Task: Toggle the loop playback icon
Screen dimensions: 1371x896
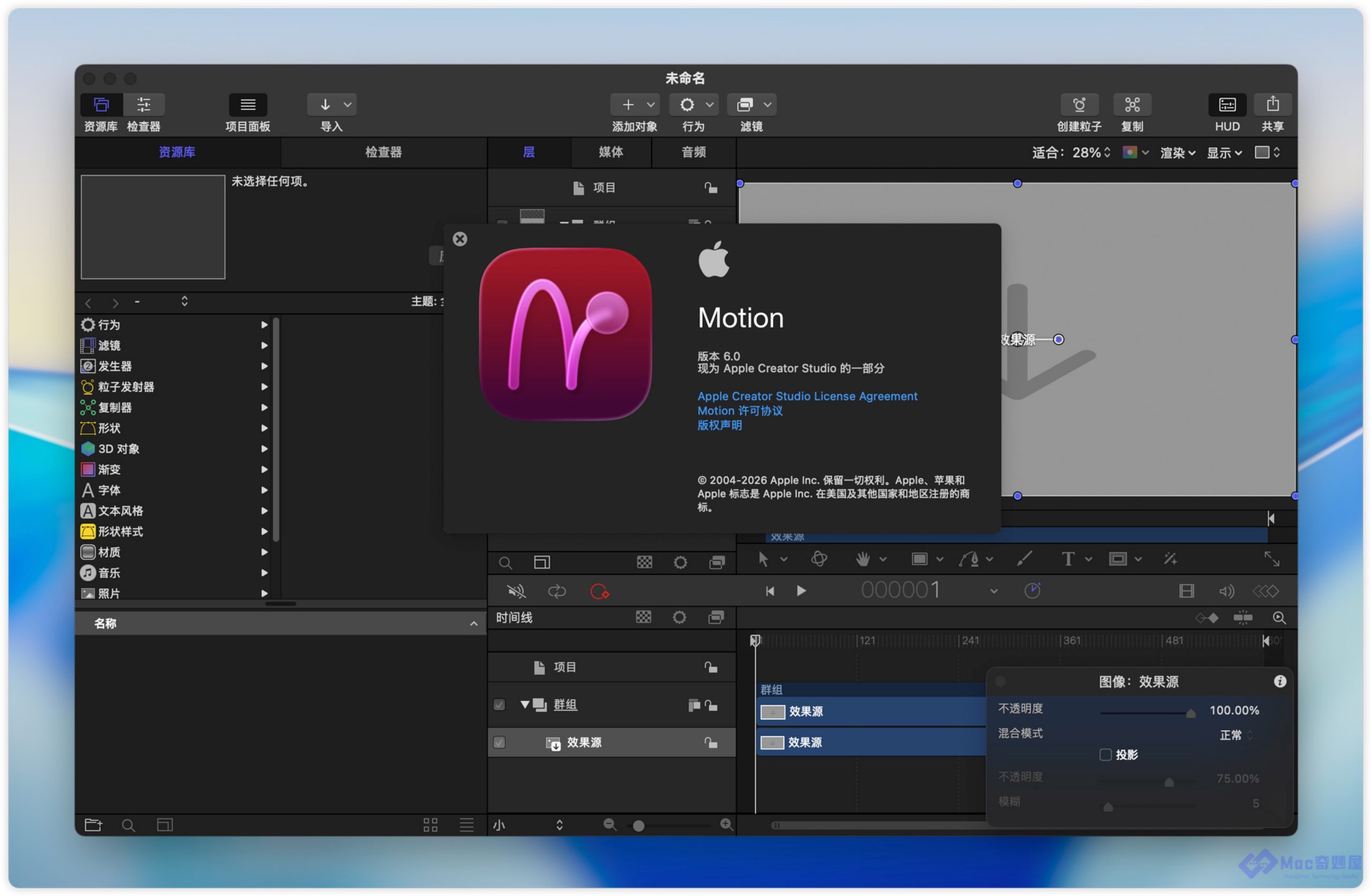Action: pyautogui.click(x=556, y=591)
